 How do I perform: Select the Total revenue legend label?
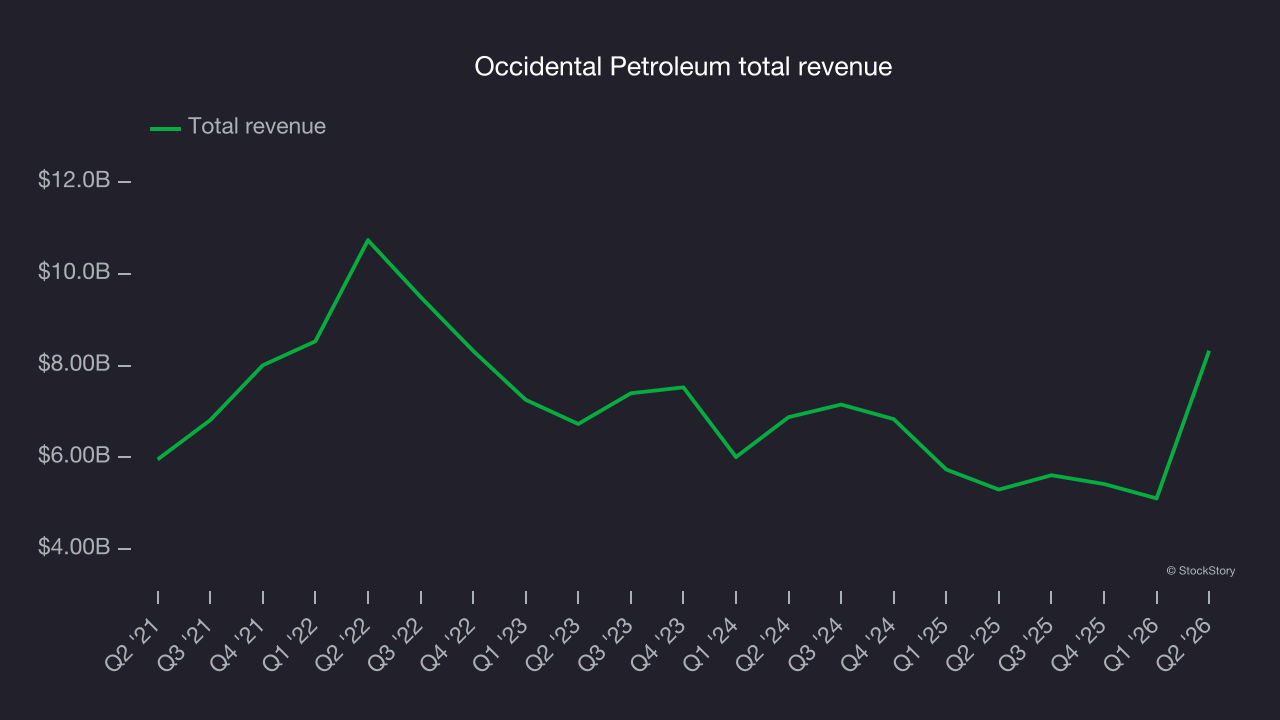[x=257, y=126]
